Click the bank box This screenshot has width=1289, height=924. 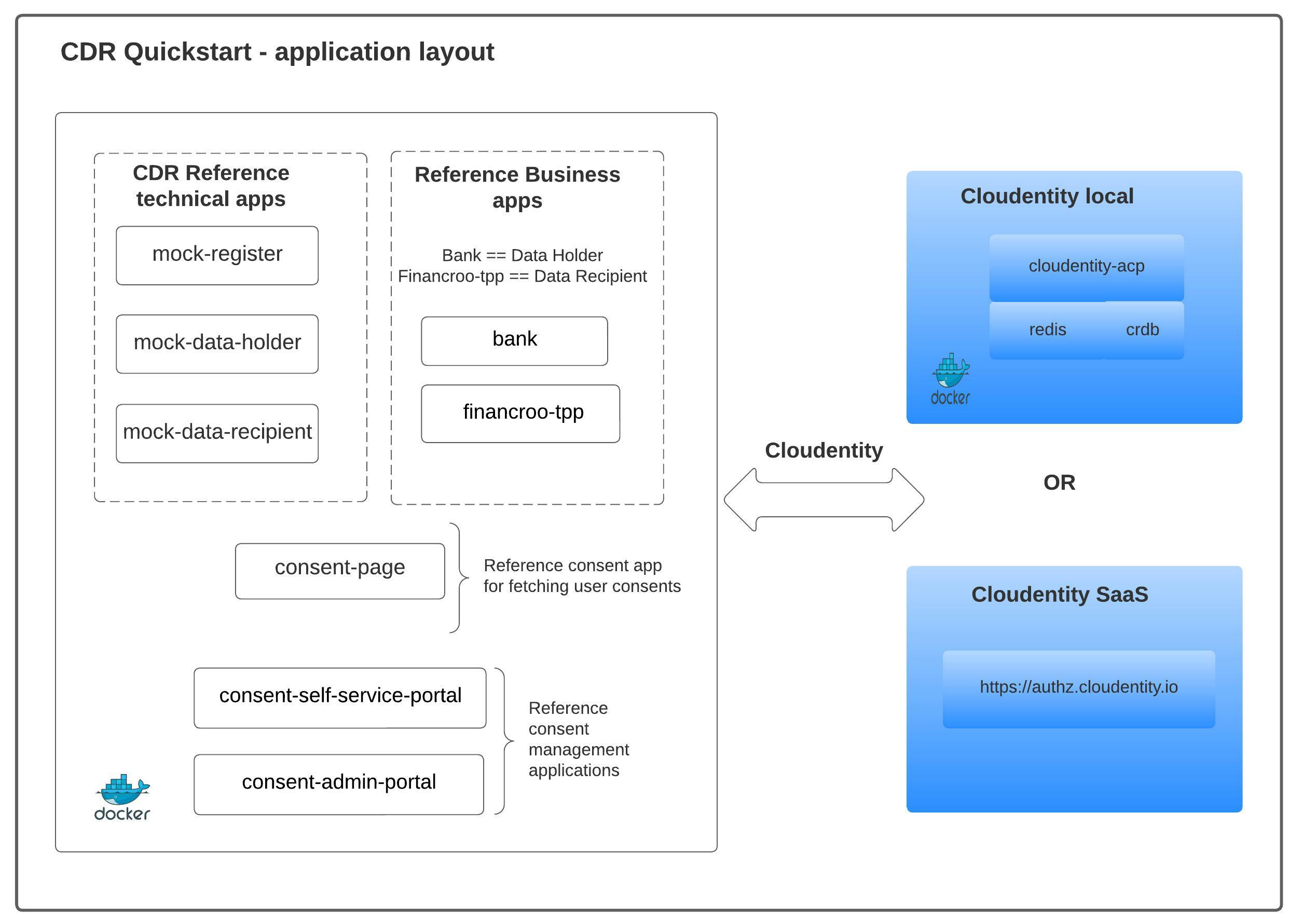tap(514, 341)
